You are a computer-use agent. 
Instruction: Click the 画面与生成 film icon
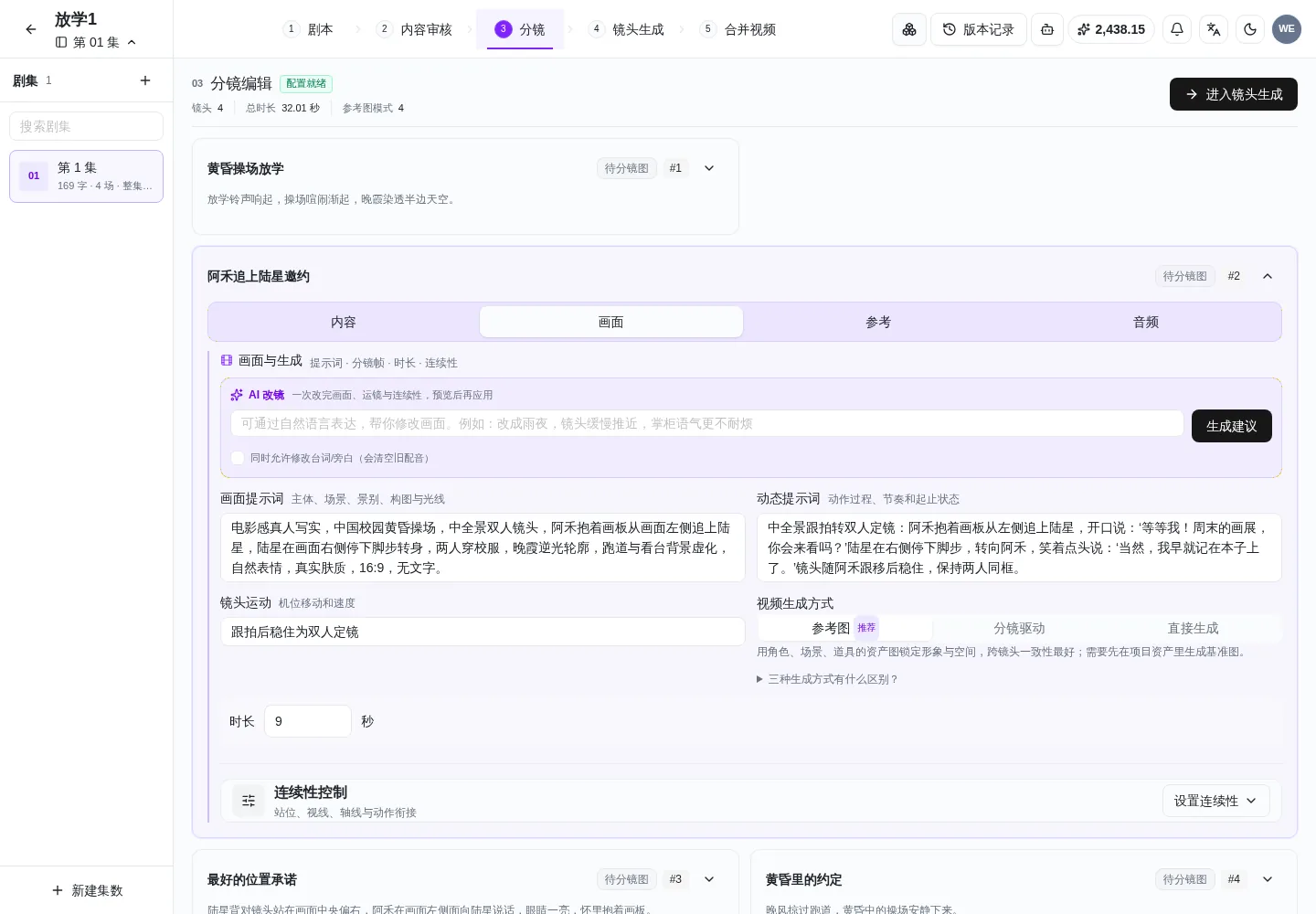pyautogui.click(x=227, y=361)
